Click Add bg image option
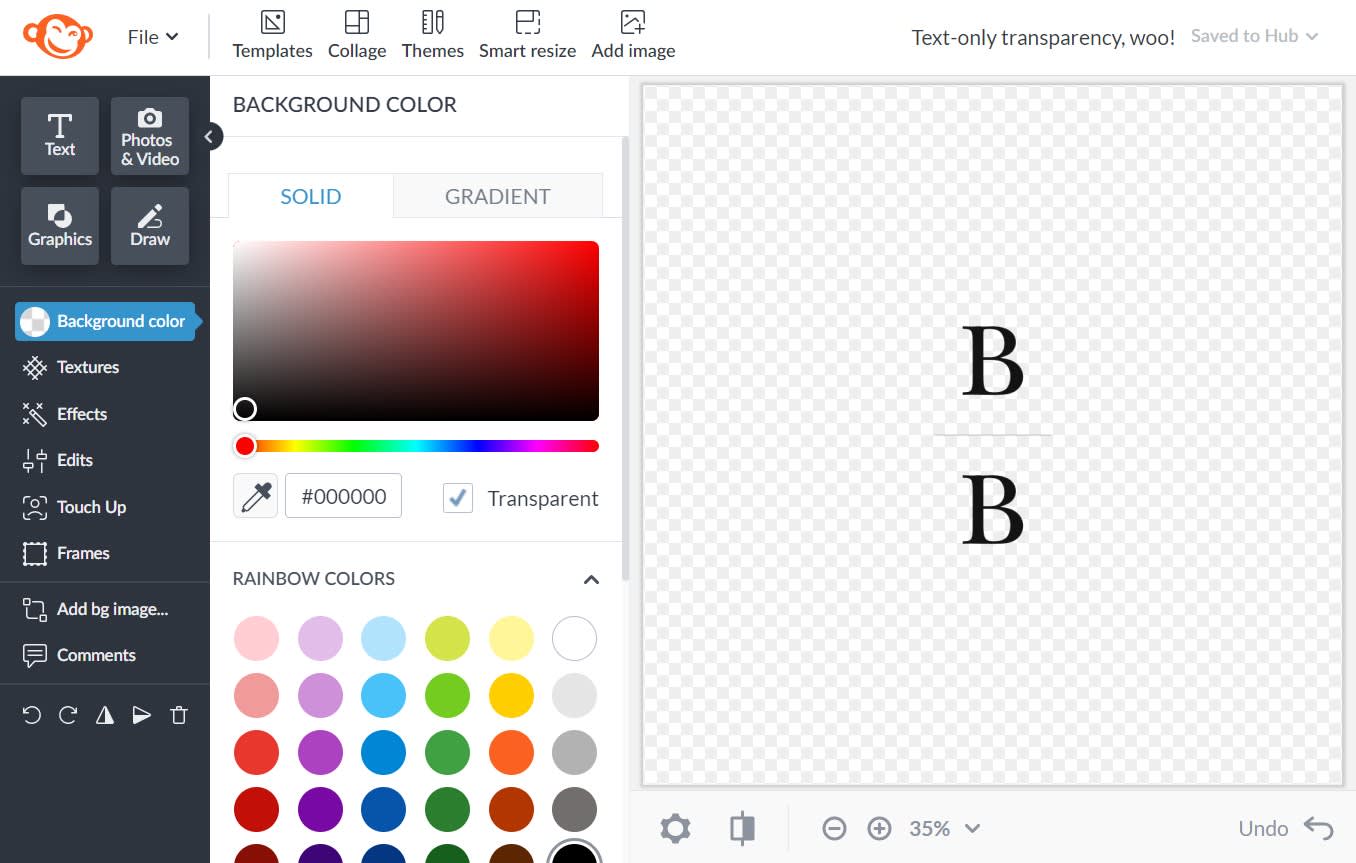 [x=111, y=609]
